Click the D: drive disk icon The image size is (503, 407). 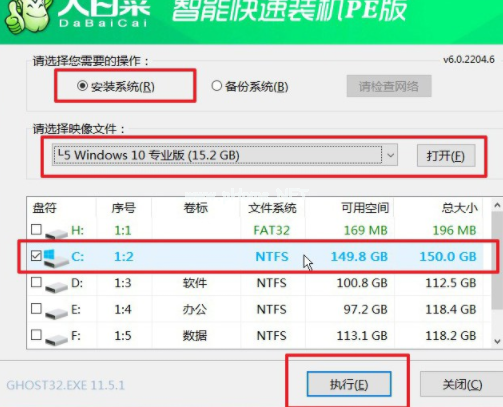pos(56,287)
